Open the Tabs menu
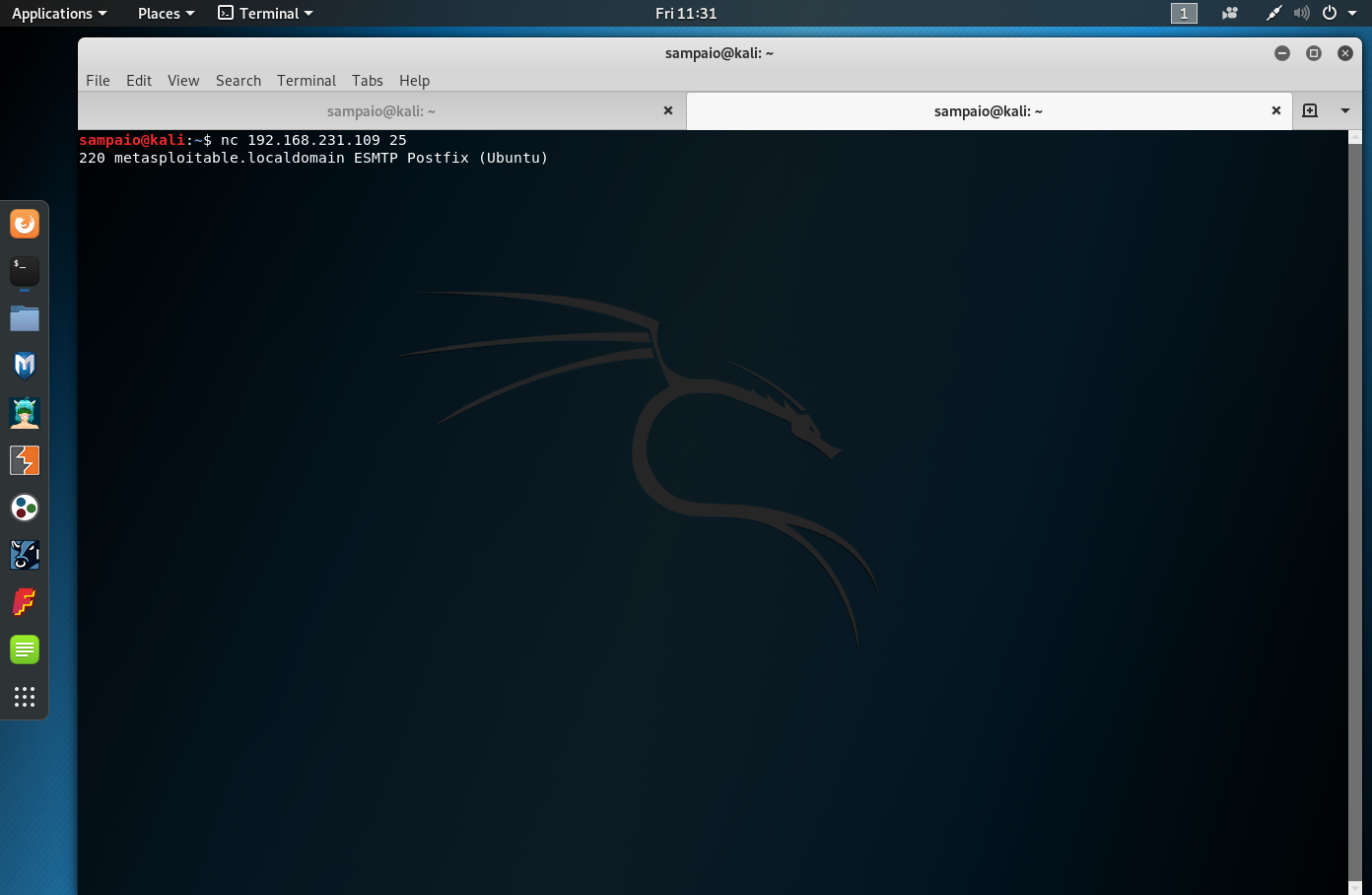 (x=368, y=81)
